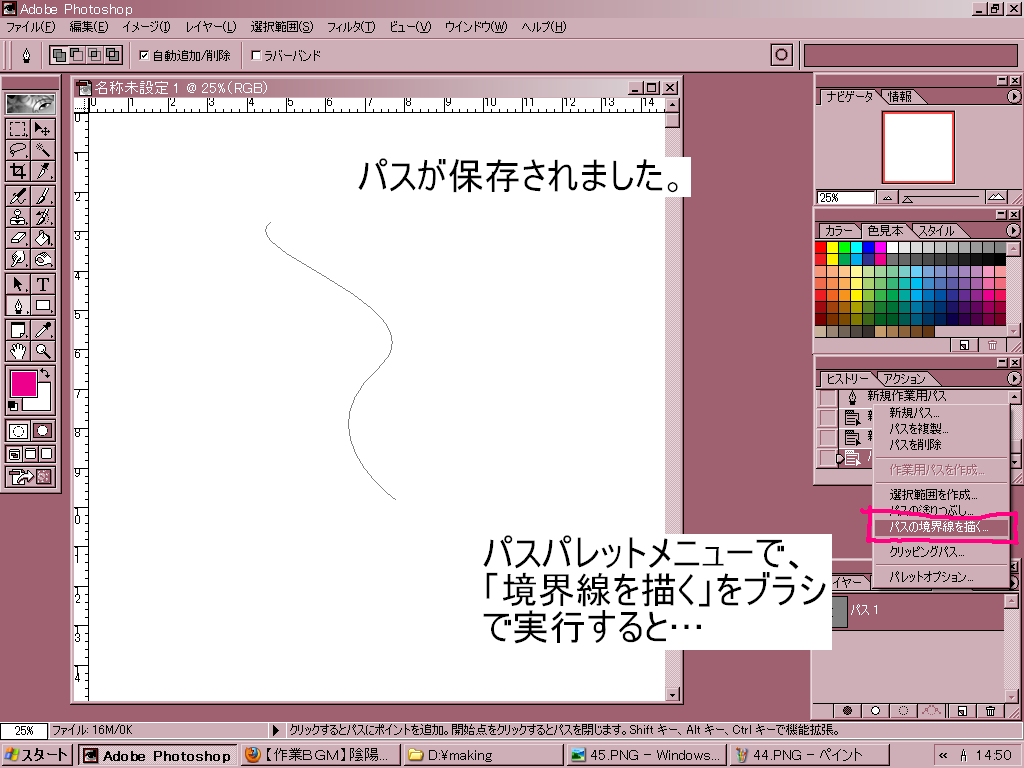Switch to Quick Mask mode
This screenshot has width=1024, height=768.
tap(43, 431)
